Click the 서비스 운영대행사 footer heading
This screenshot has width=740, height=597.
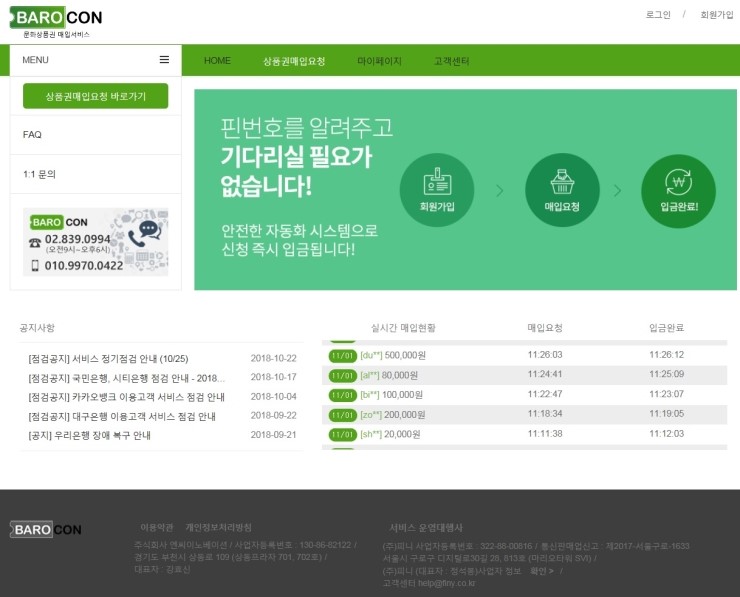pos(426,528)
